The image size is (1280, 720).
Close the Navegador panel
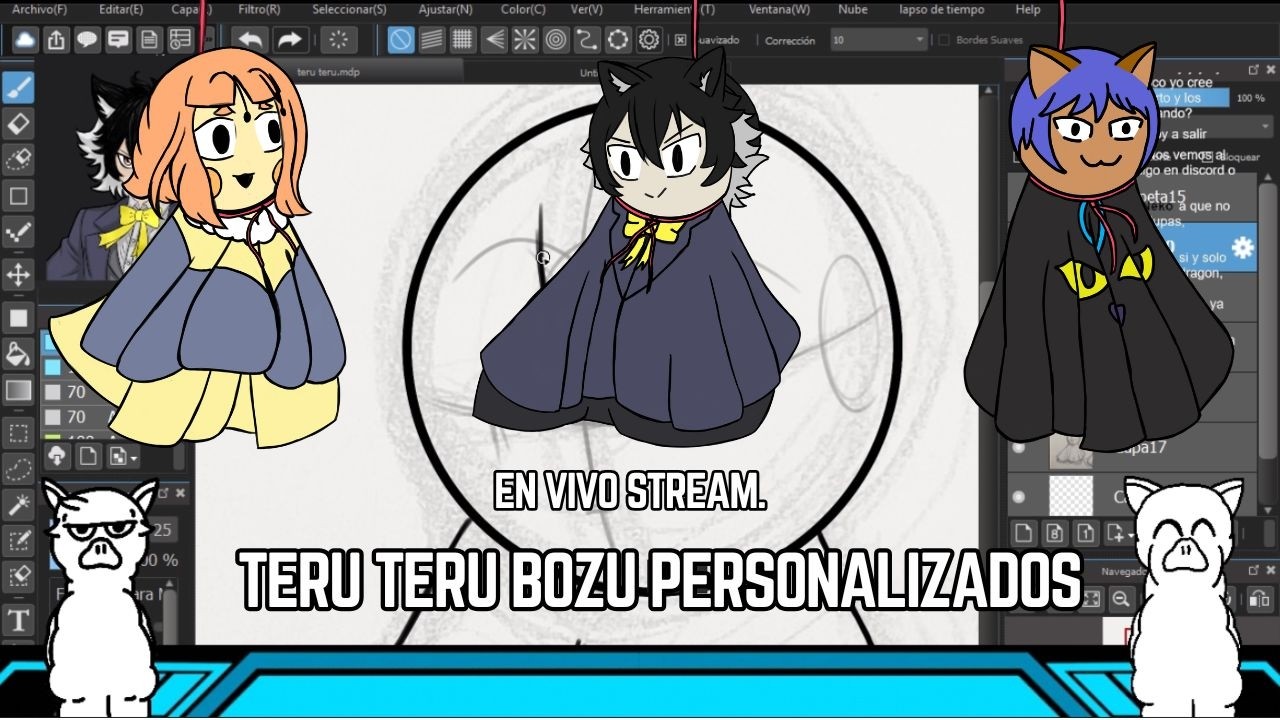tap(1269, 569)
